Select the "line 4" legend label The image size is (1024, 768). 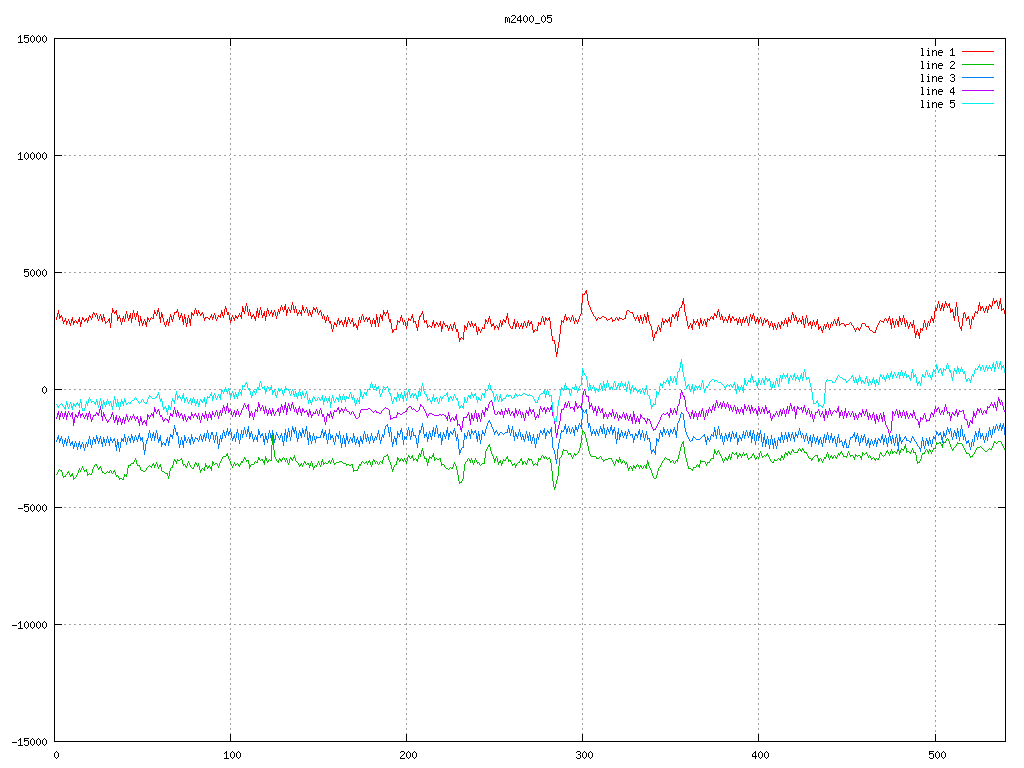(937, 91)
